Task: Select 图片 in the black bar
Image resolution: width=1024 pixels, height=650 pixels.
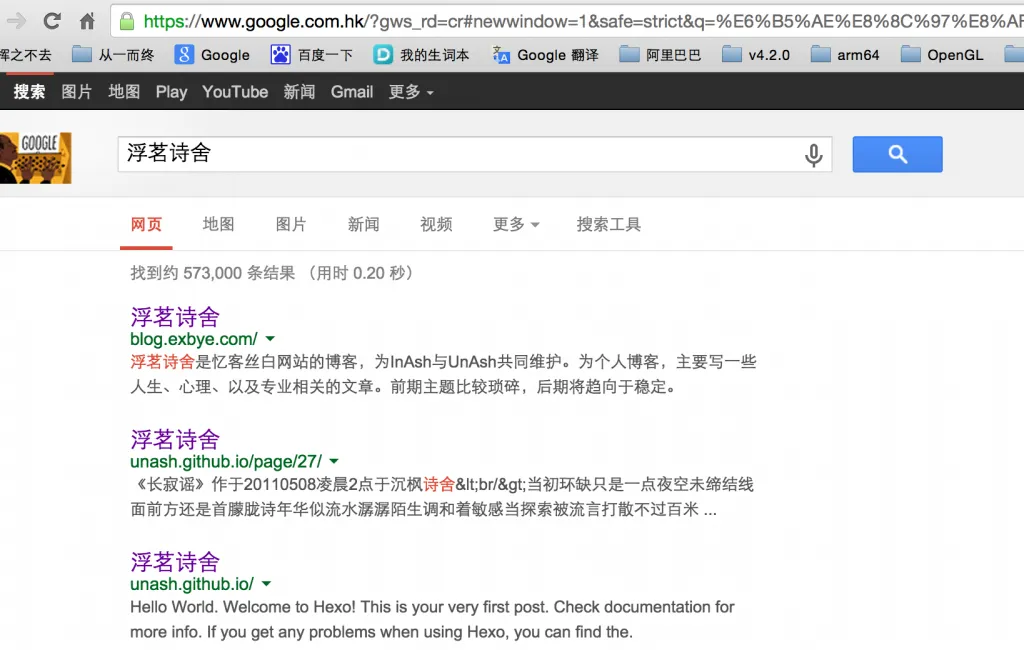Action: (76, 91)
